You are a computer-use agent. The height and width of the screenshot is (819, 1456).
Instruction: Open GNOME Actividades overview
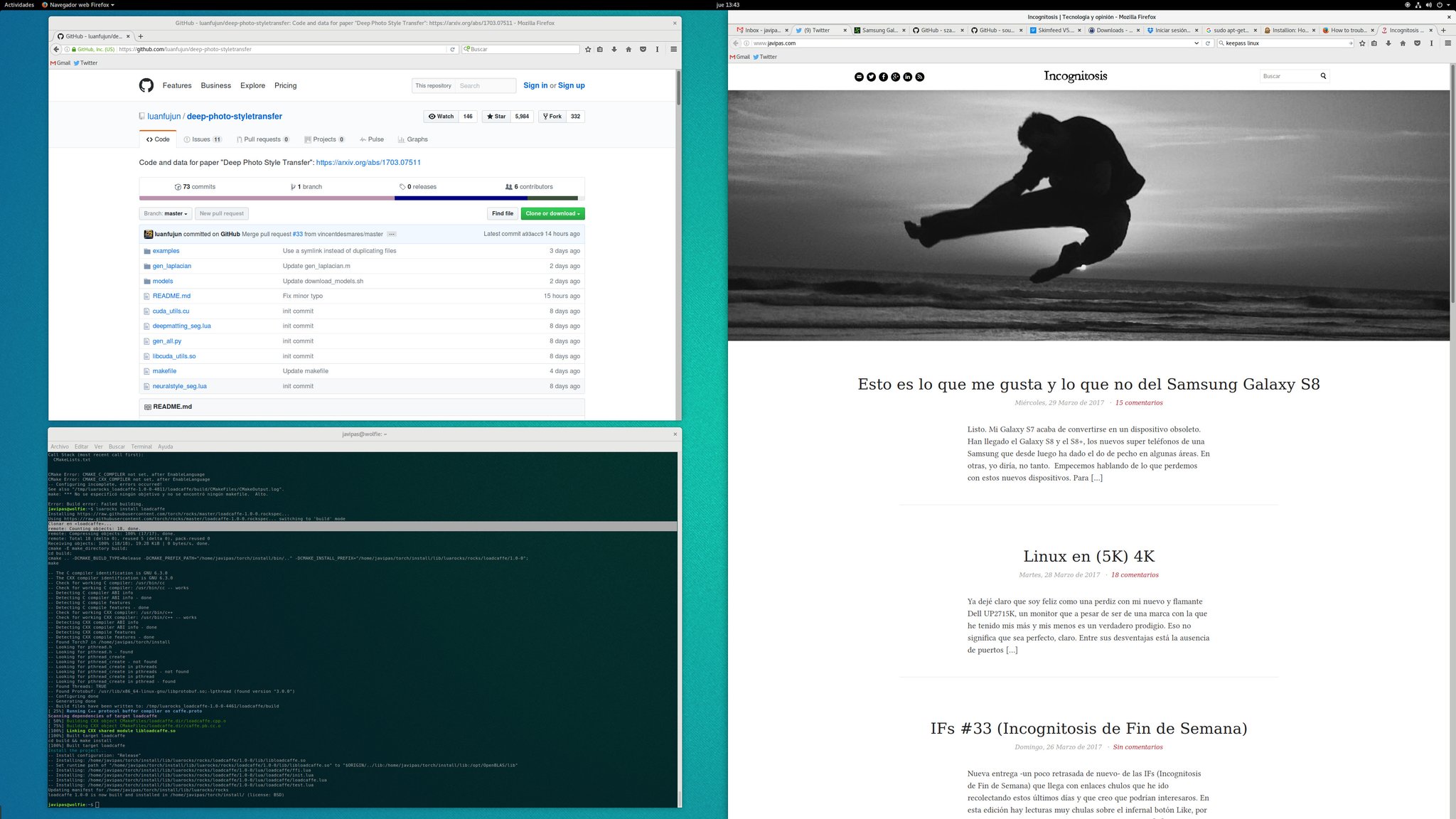pyautogui.click(x=19, y=5)
